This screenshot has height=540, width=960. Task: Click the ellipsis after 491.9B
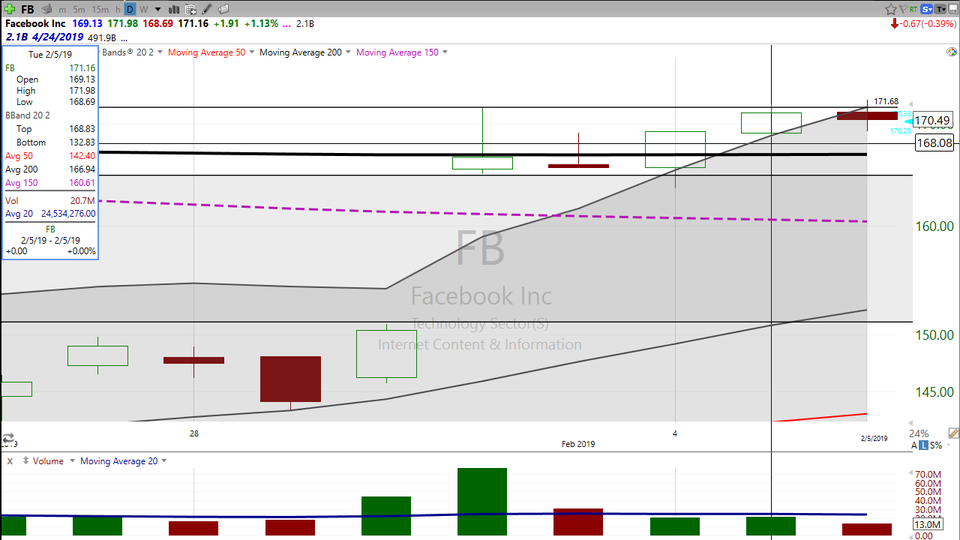click(124, 38)
